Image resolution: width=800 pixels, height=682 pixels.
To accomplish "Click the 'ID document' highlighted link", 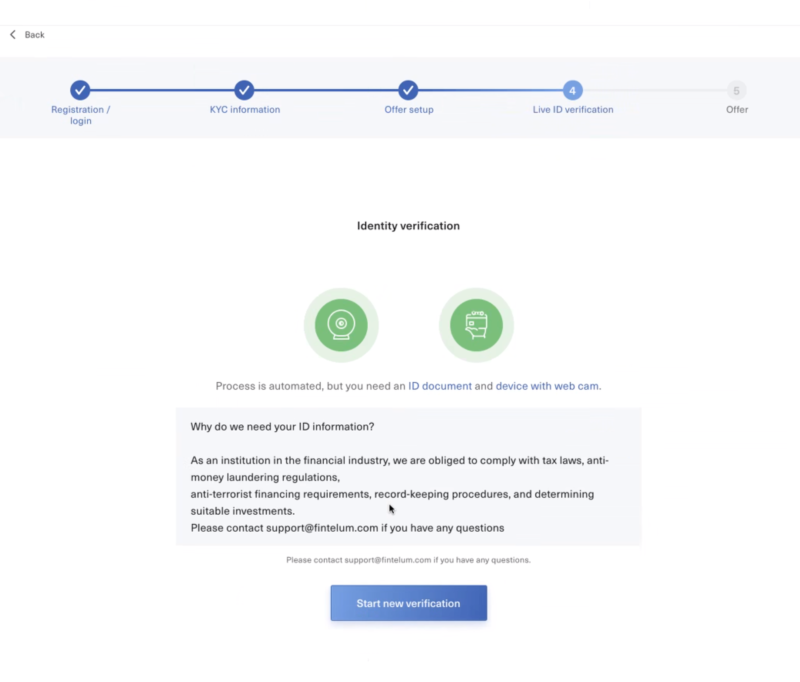I will (x=440, y=386).
